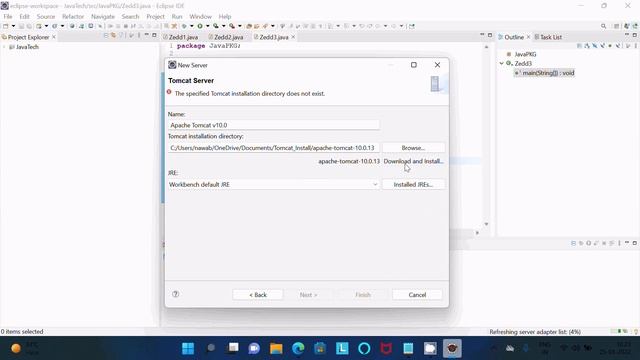This screenshot has height=360, width=640.
Task: Click the Eclipse icon in the taskbar
Action: click(x=452, y=348)
